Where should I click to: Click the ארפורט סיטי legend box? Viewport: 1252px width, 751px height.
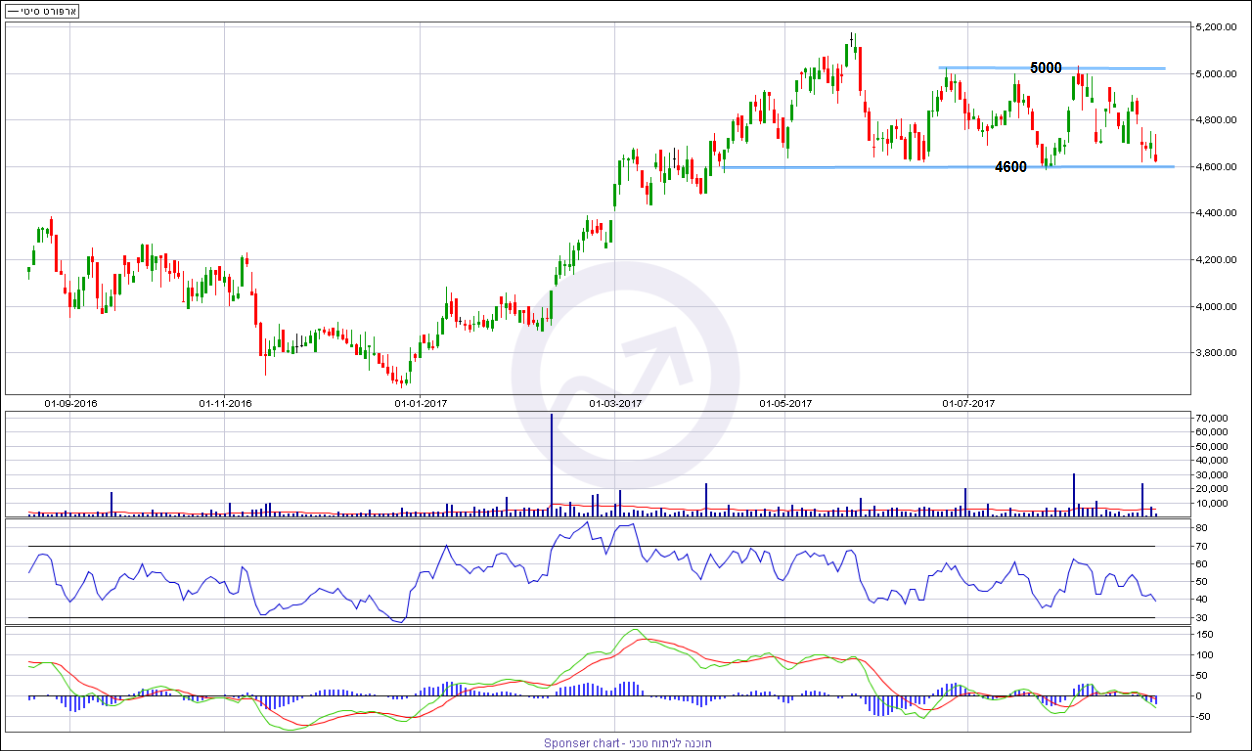coord(43,11)
